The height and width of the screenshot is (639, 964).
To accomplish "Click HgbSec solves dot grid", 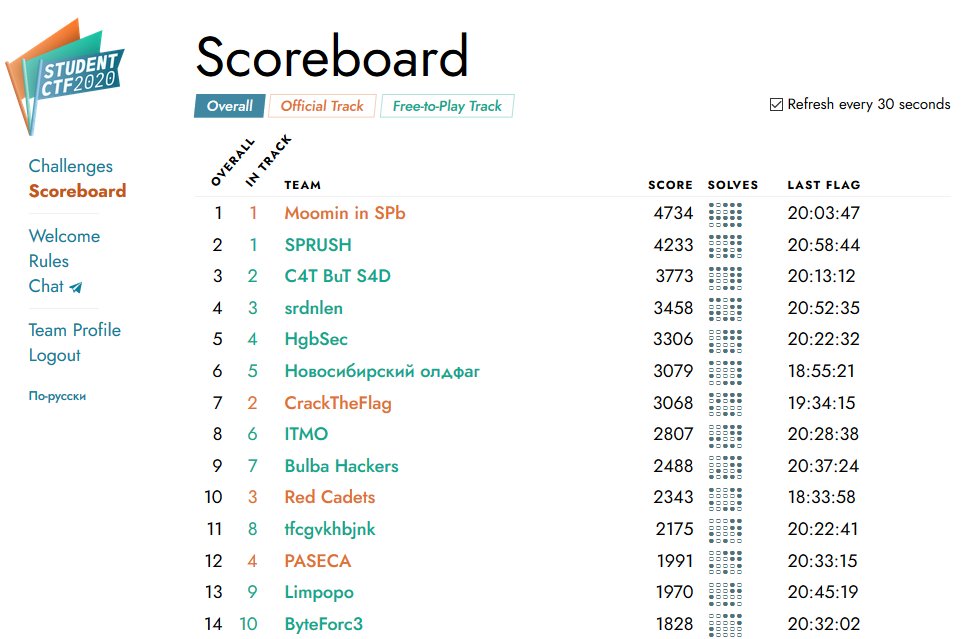I will [x=725, y=341].
